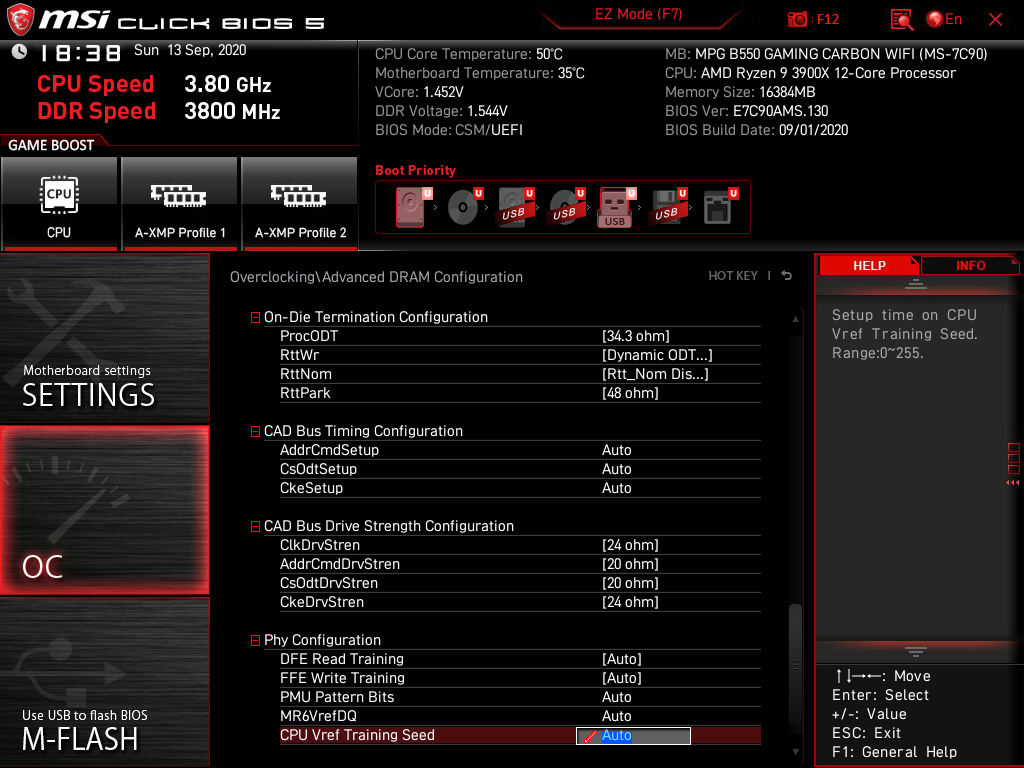1024x768 pixels.
Task: Toggle the CPU Game Boost button
Action: (x=59, y=203)
